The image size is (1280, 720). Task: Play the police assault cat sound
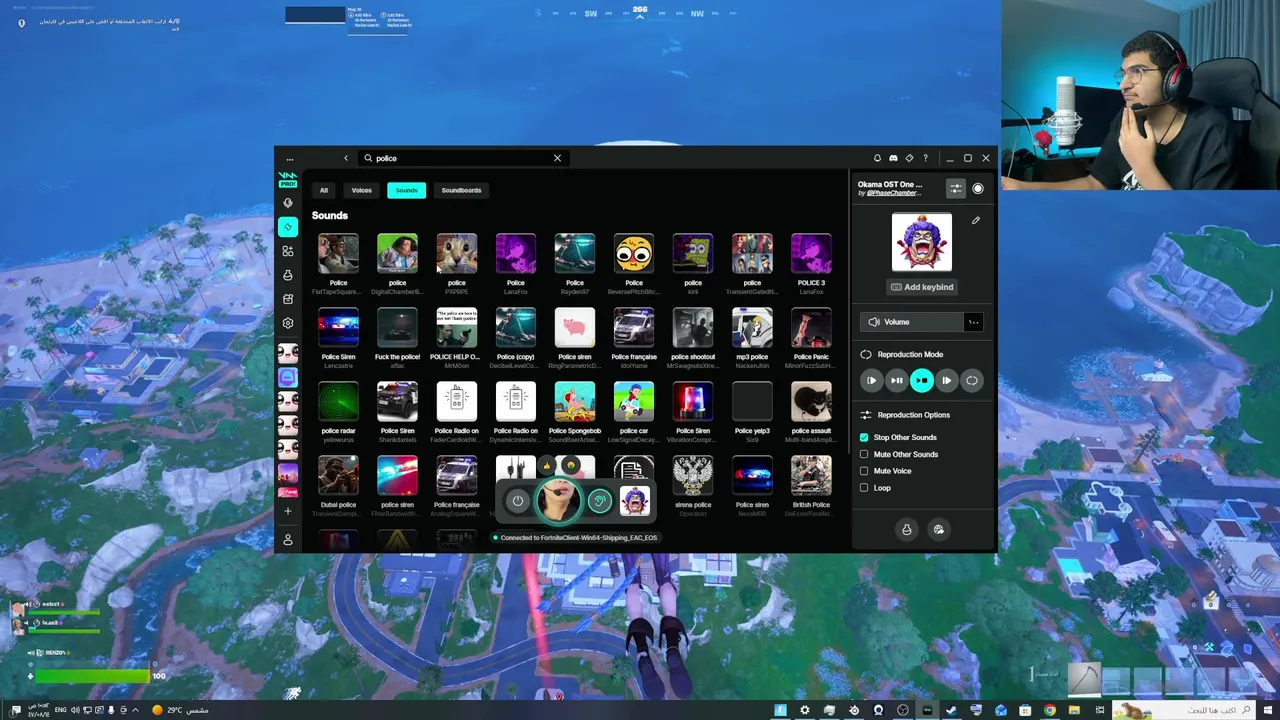pyautogui.click(x=811, y=402)
